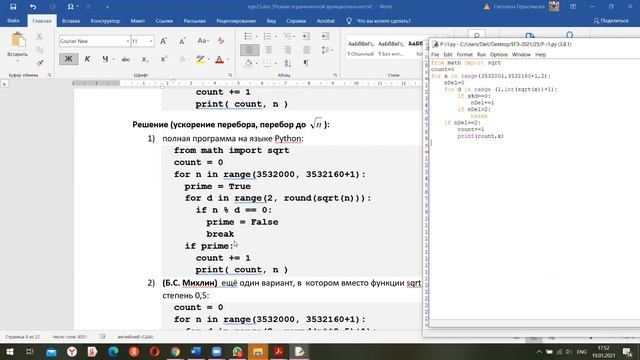
Task: Open the Format menu in IDLE window
Action: coord(464,55)
